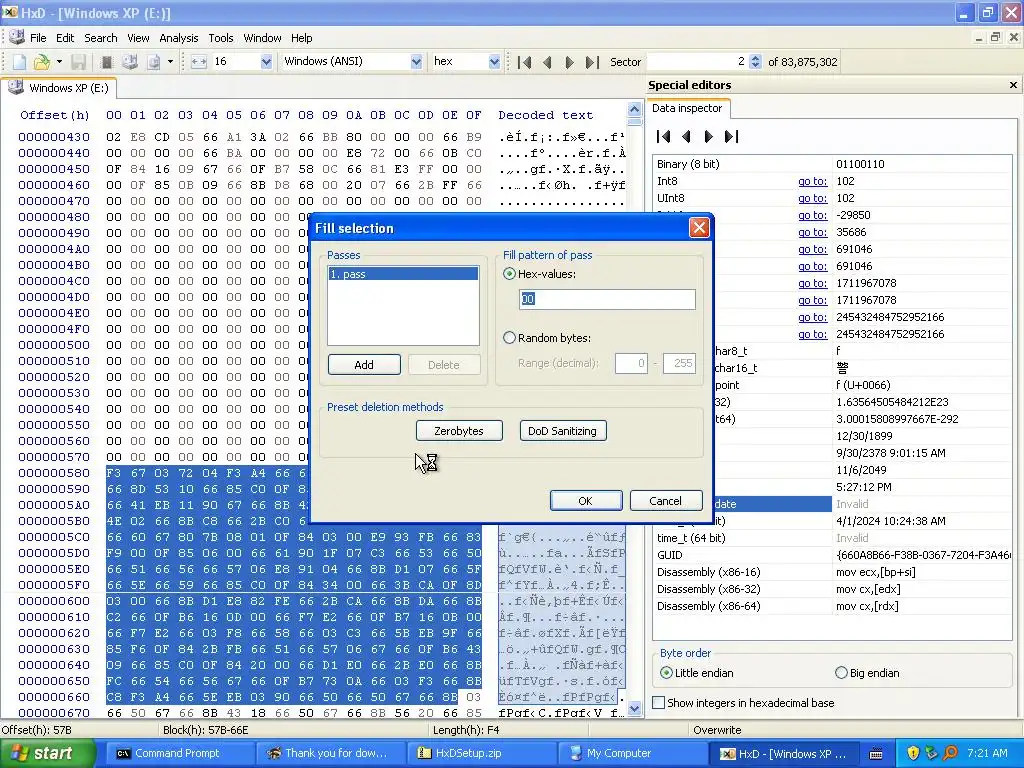
Task: Open the File menu
Action: (38, 38)
